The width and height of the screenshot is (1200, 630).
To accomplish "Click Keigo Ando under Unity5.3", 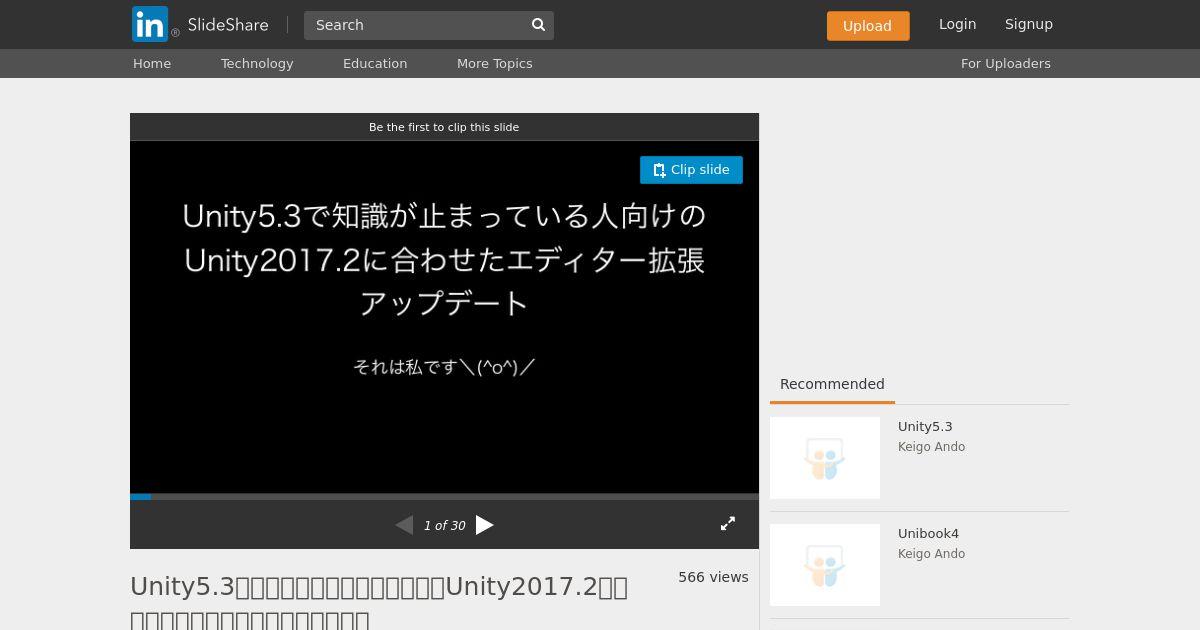I will 931,447.
